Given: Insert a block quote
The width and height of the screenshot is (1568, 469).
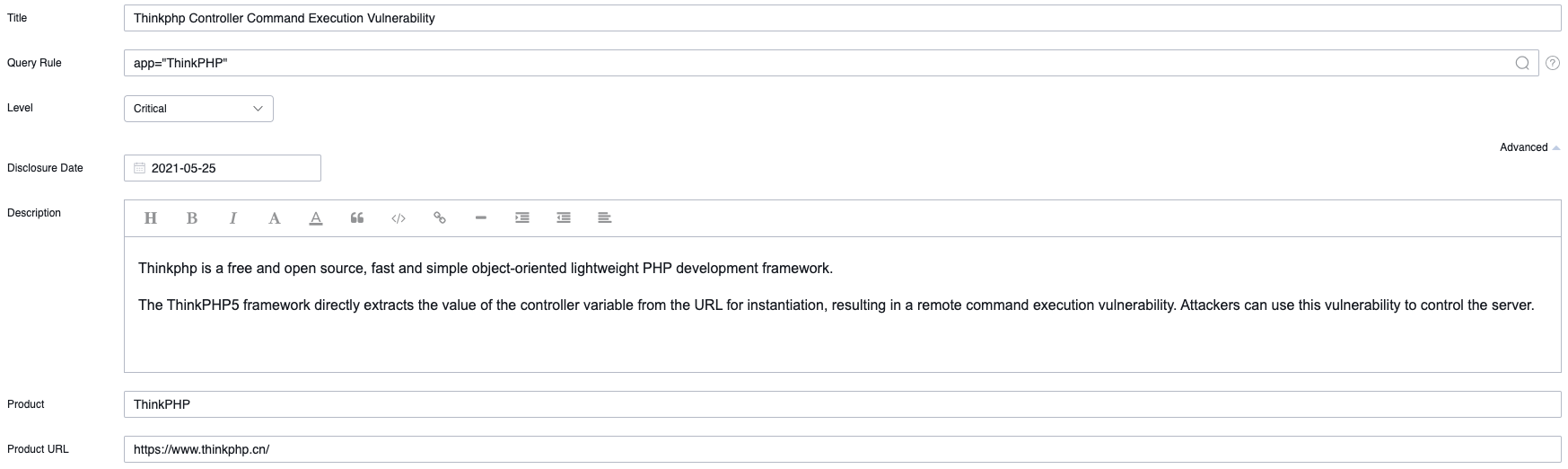Looking at the screenshot, I should pos(357,218).
